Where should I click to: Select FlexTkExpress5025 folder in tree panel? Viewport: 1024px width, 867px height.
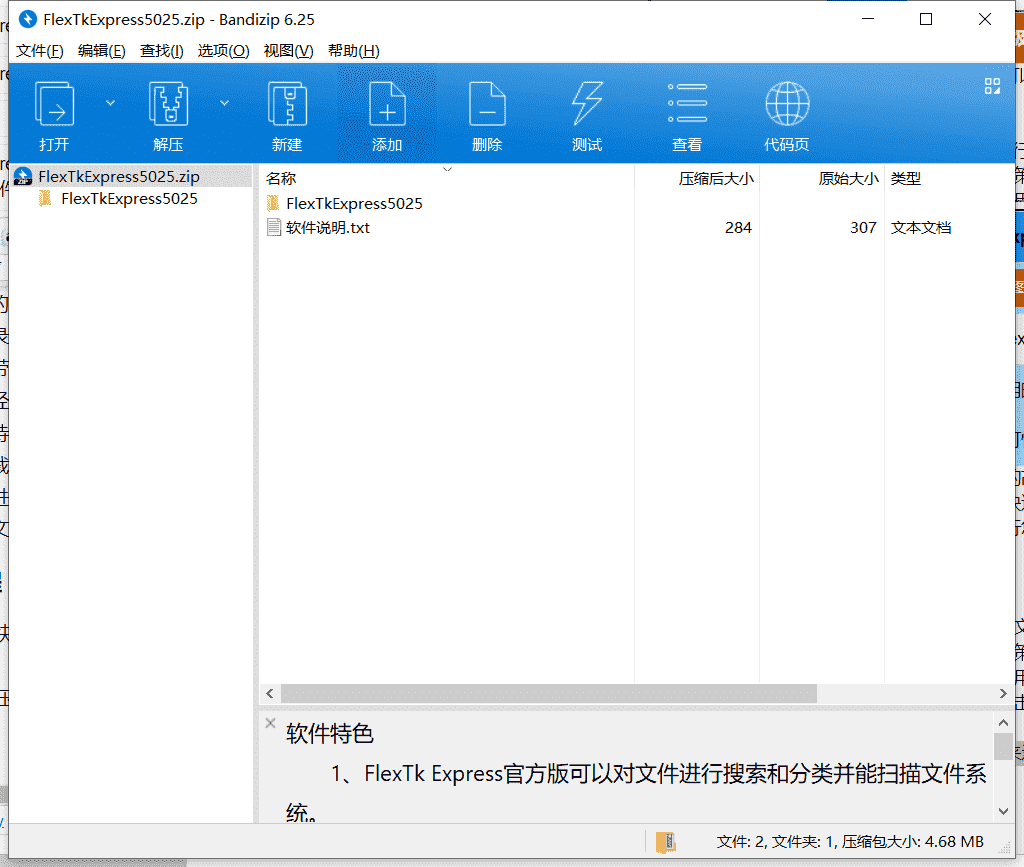129,198
